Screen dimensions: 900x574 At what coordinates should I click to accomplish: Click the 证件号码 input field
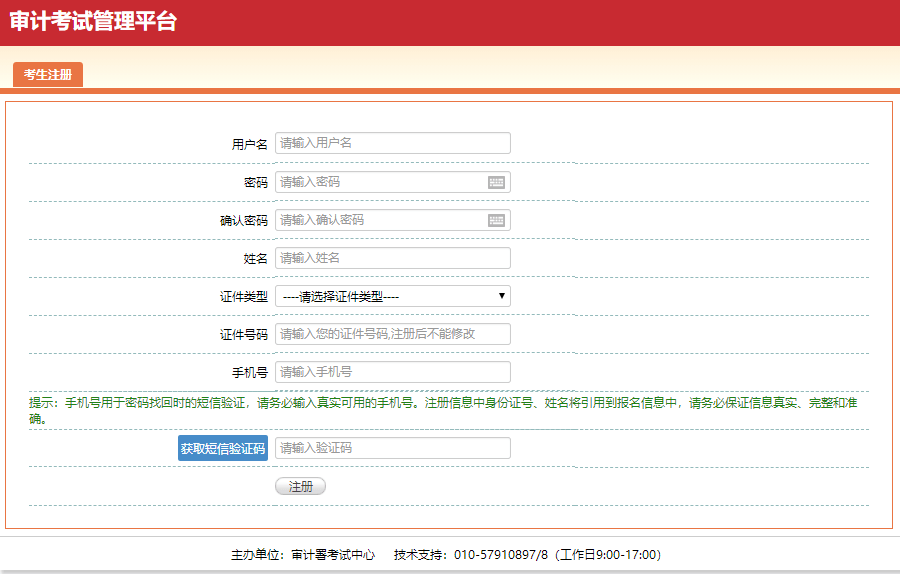click(x=392, y=334)
